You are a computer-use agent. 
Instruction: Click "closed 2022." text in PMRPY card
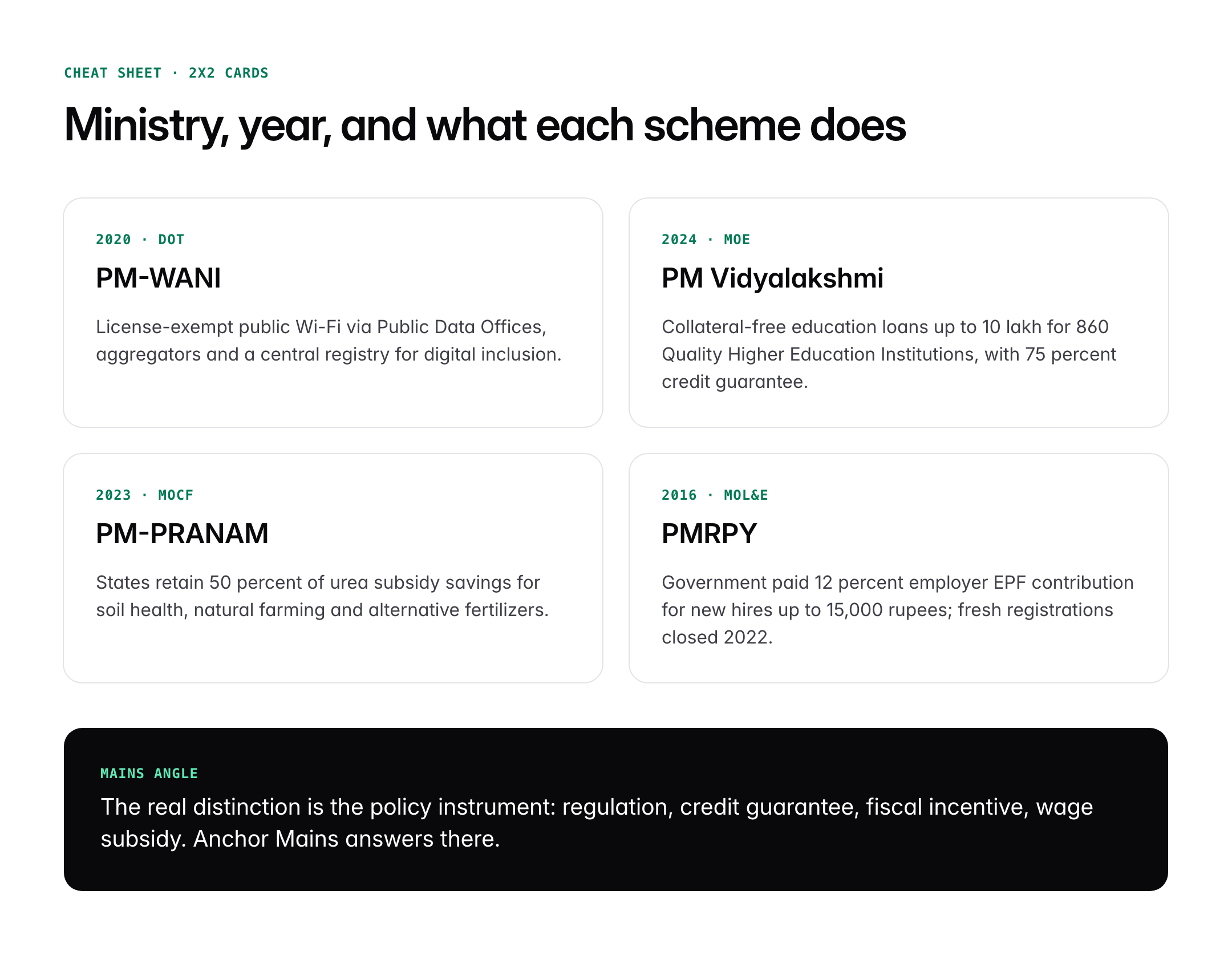[717, 637]
